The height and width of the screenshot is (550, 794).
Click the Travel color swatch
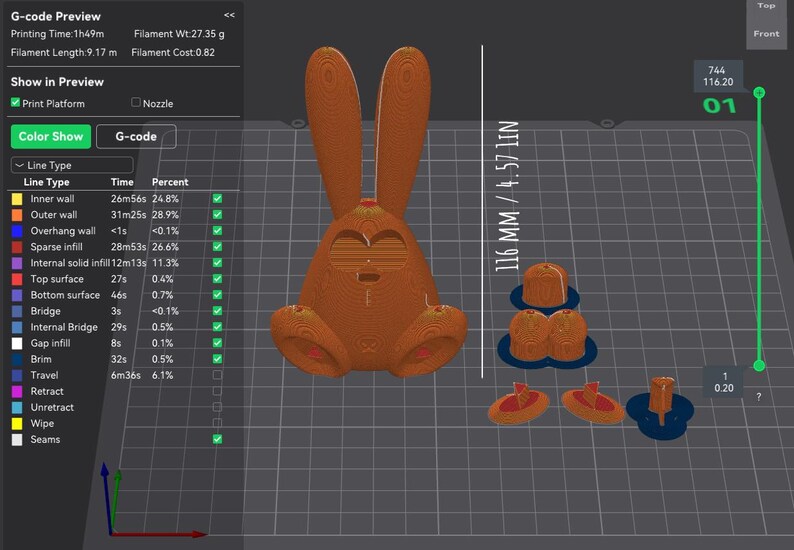[17, 375]
